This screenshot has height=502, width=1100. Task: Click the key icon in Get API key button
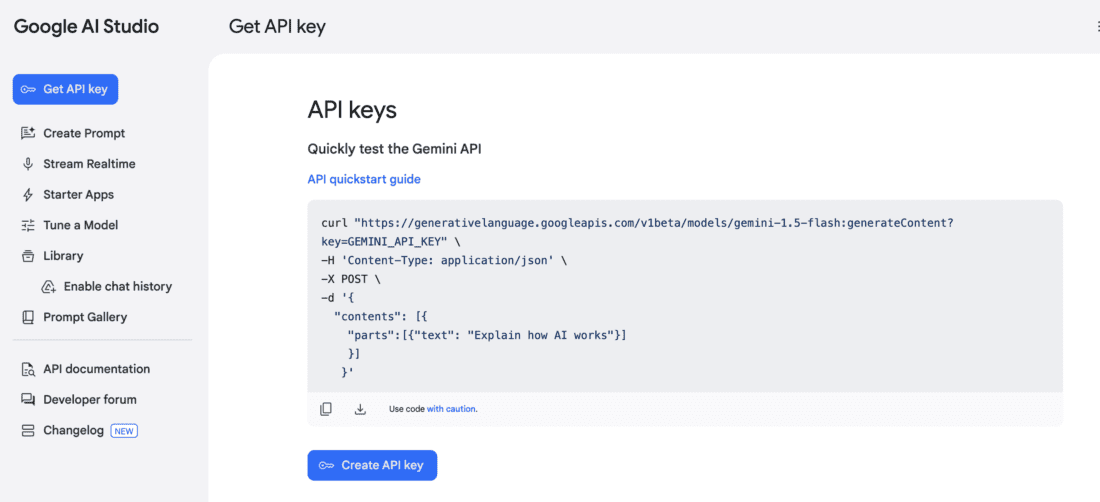pos(28,90)
